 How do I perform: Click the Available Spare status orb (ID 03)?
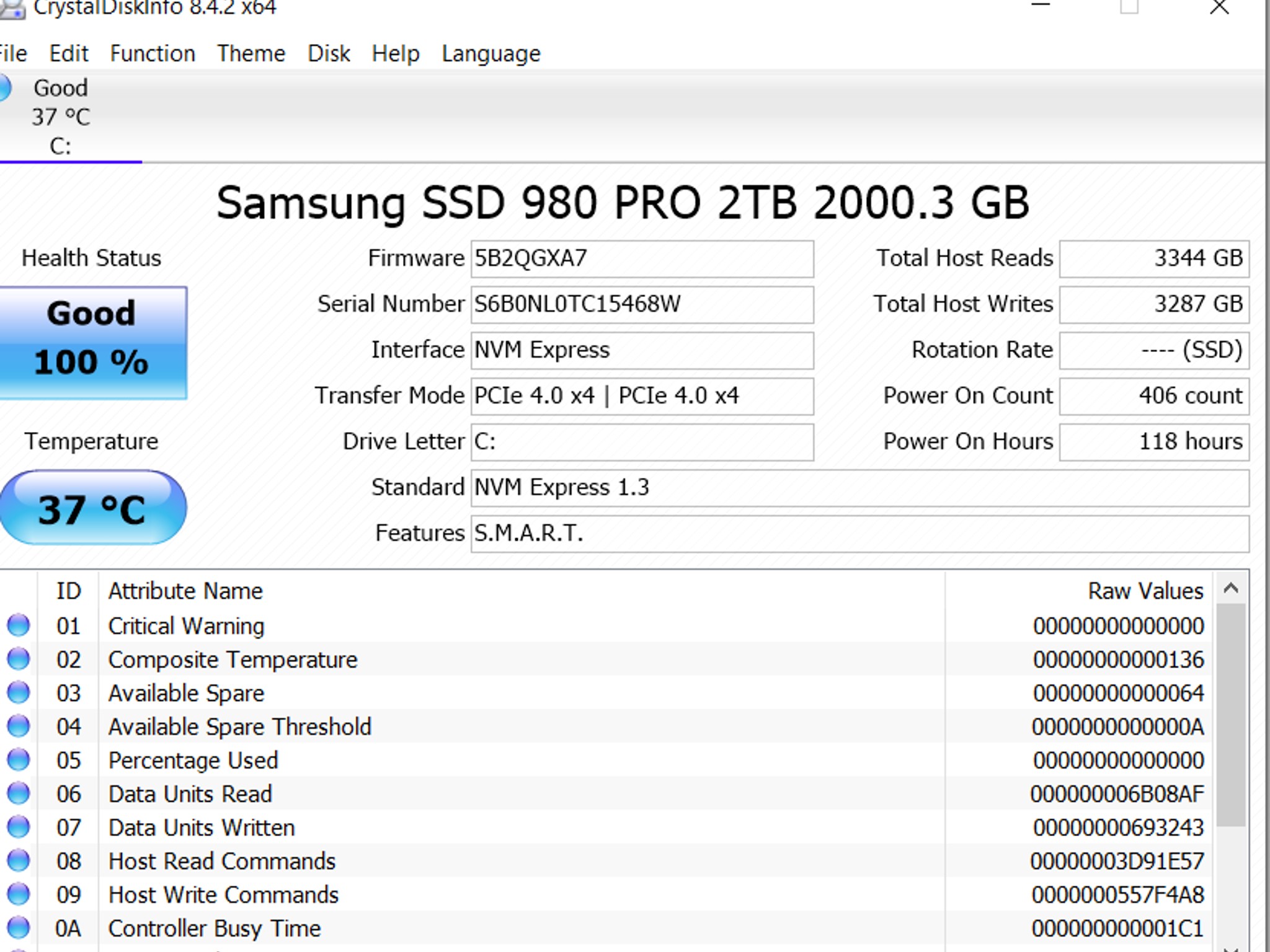(18, 692)
